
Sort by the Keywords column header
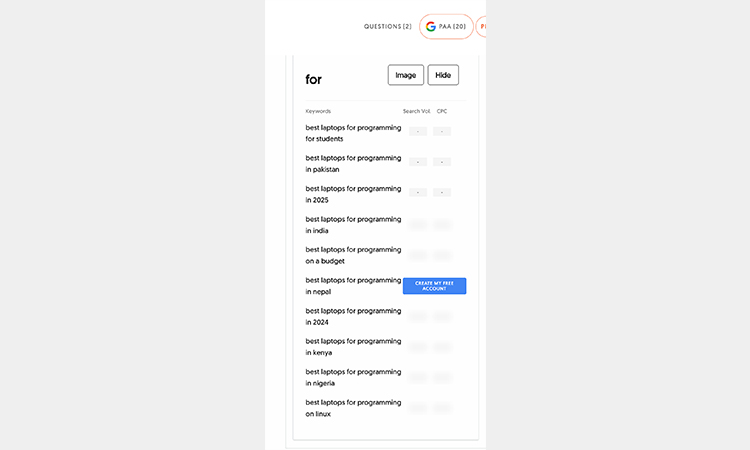pyautogui.click(x=318, y=111)
